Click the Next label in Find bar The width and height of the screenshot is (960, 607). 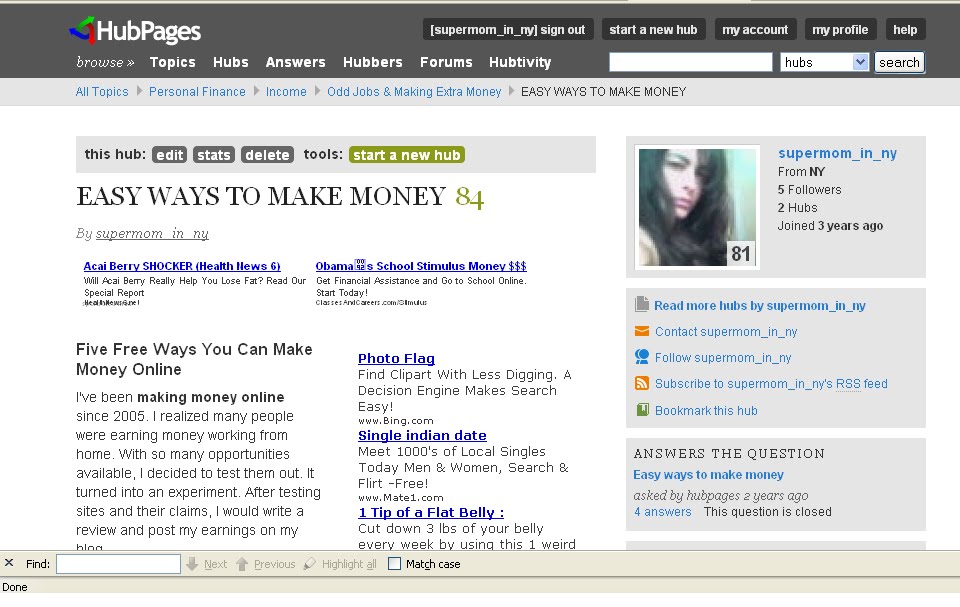tap(216, 564)
